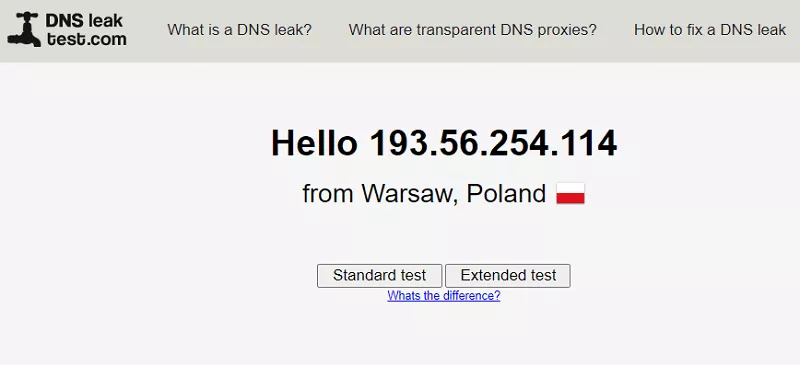
Task: Click the "test.com" part of the logo
Action: tap(86, 38)
